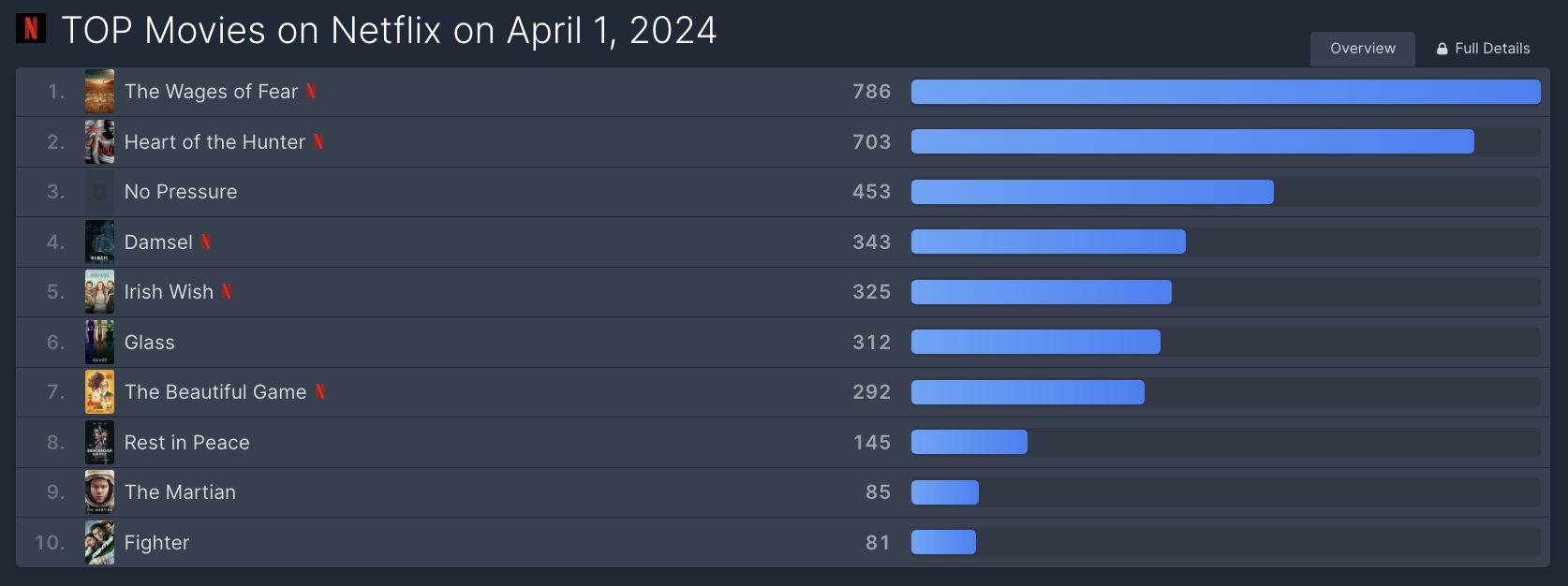
Task: Click the Netflix N icon next to The Beautiful Game
Action: [320, 392]
